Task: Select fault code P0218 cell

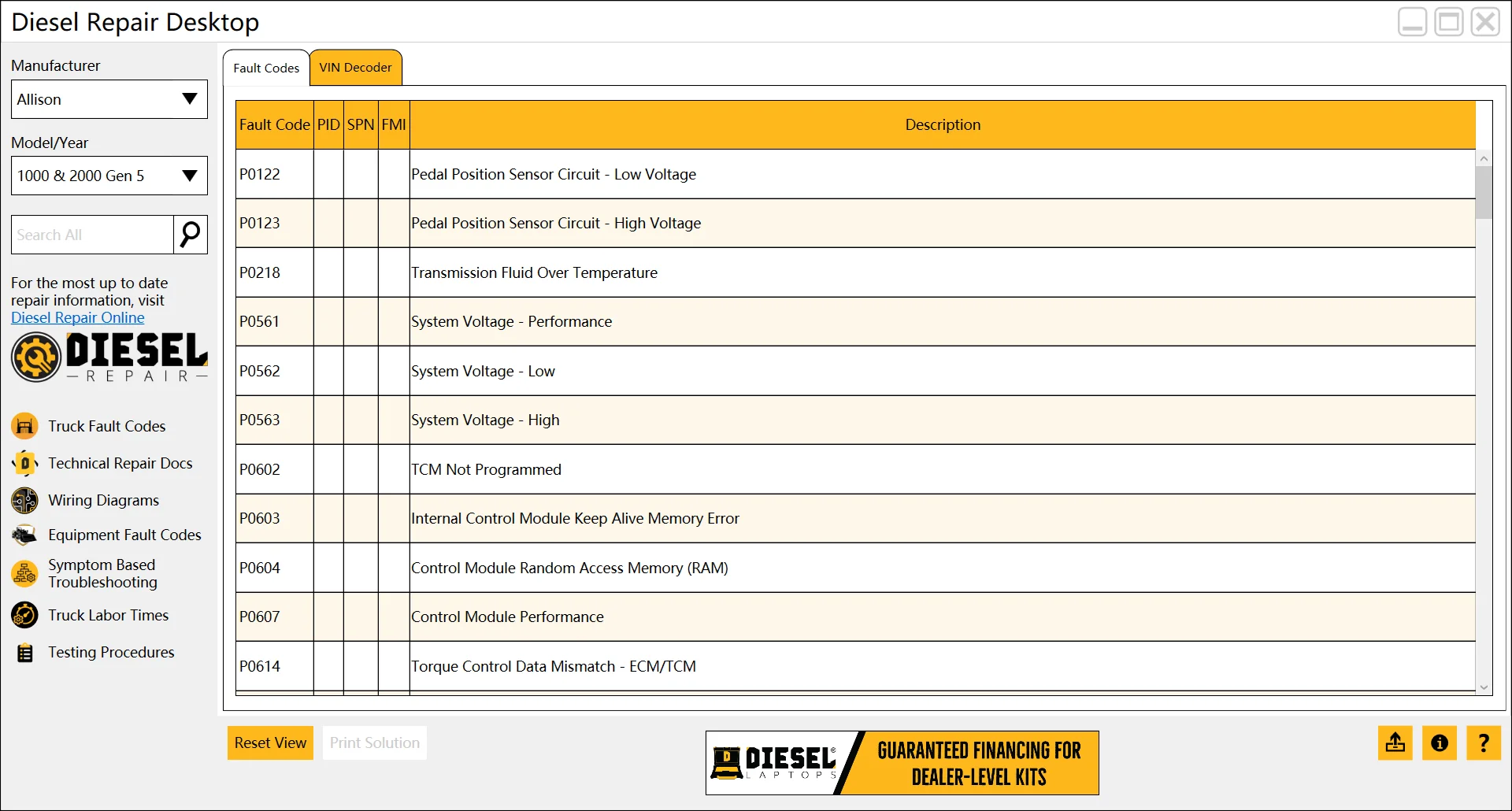Action: [x=274, y=272]
